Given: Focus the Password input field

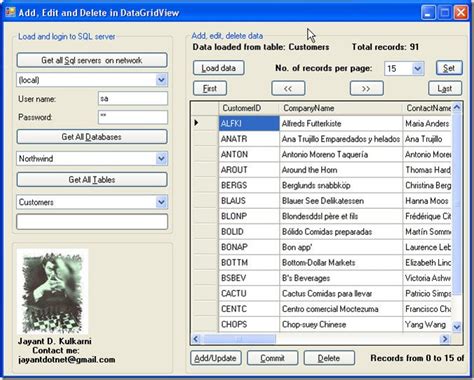Looking at the screenshot, I should tap(133, 117).
